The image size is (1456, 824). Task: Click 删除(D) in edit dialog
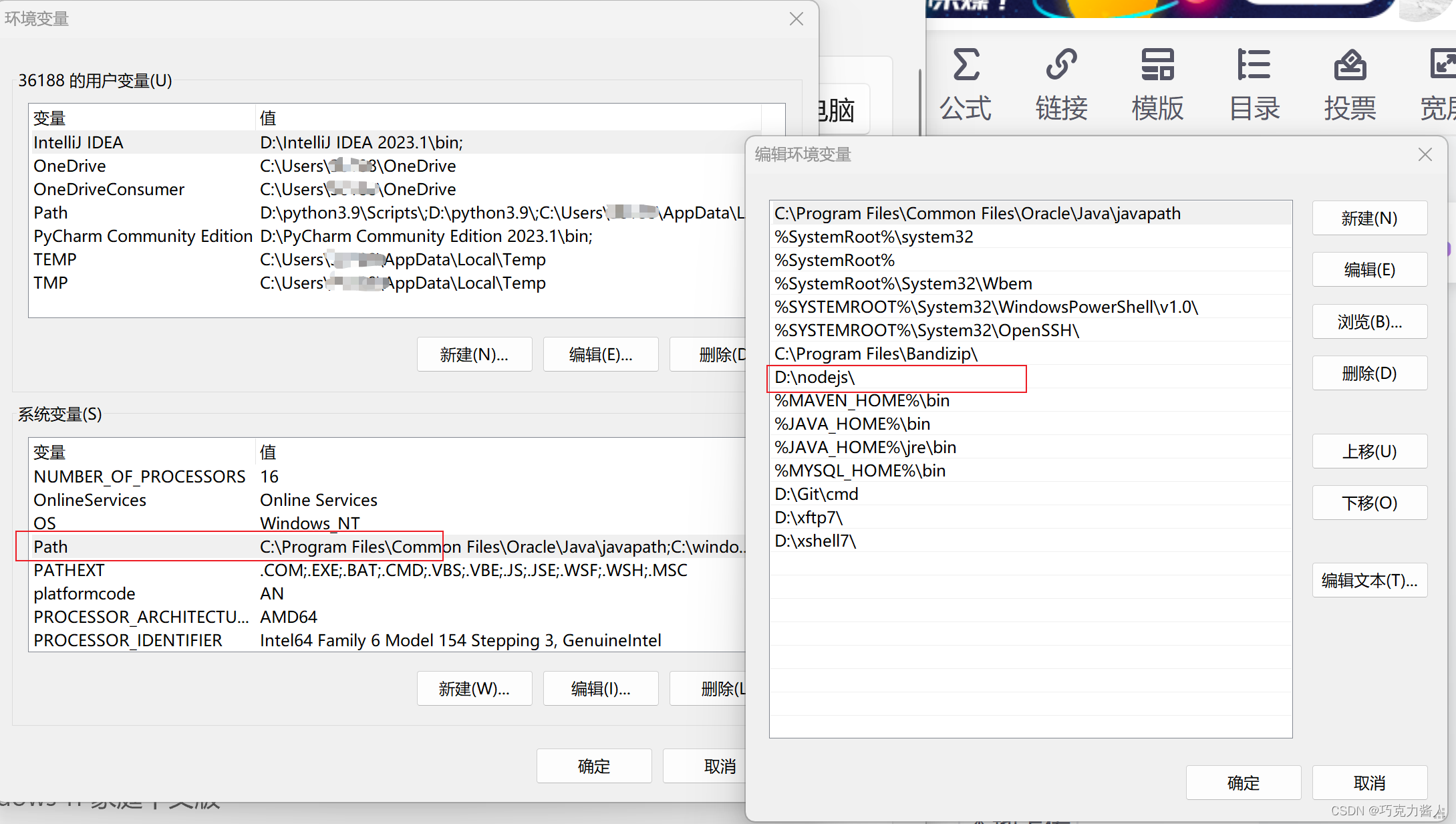point(1369,374)
